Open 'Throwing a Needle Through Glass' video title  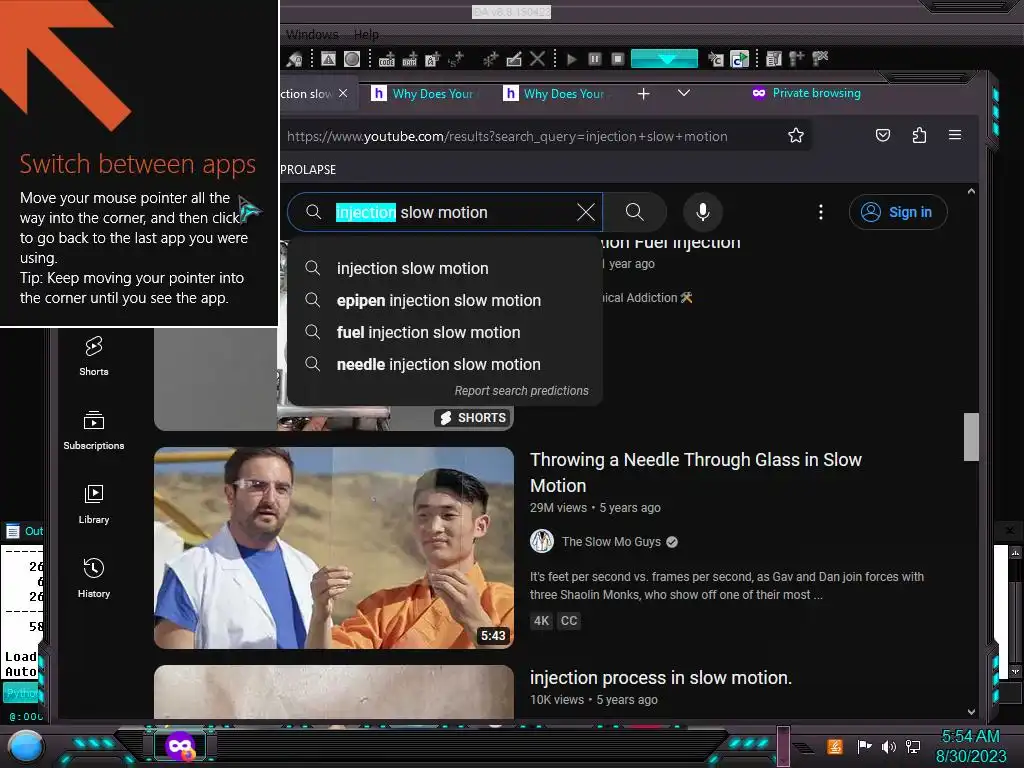696,472
